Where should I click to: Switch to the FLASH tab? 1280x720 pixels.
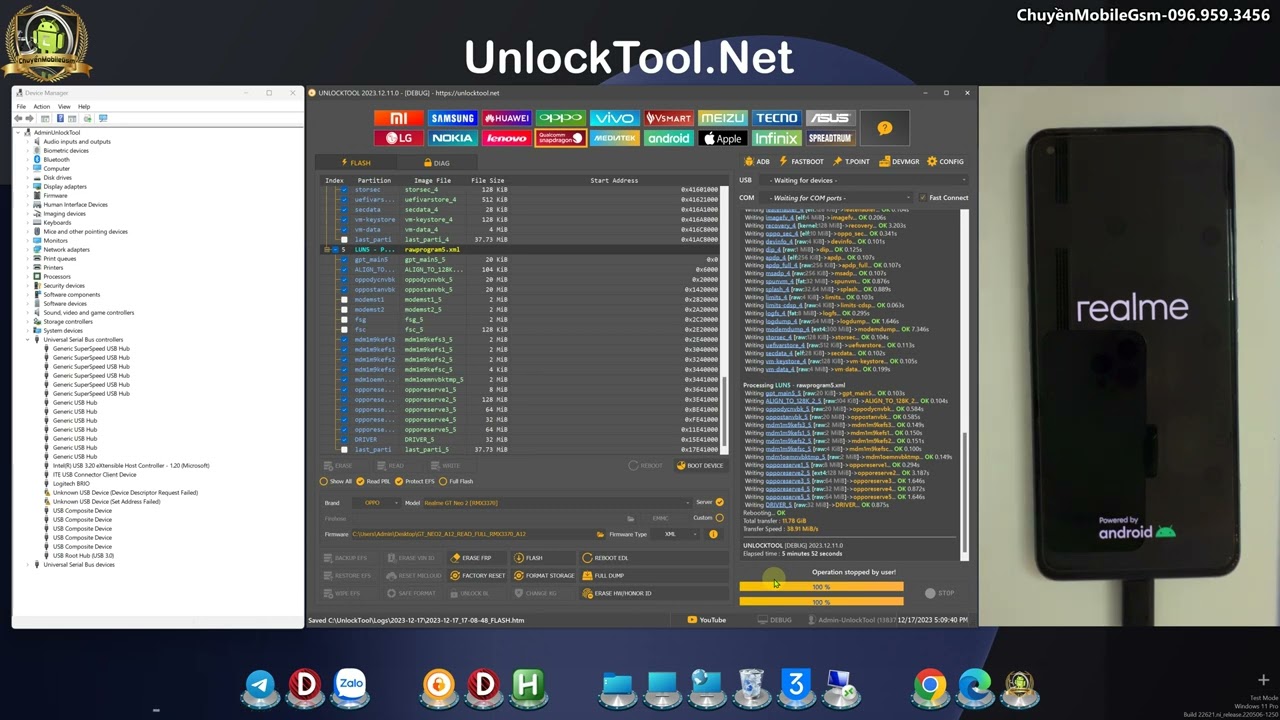(x=355, y=163)
